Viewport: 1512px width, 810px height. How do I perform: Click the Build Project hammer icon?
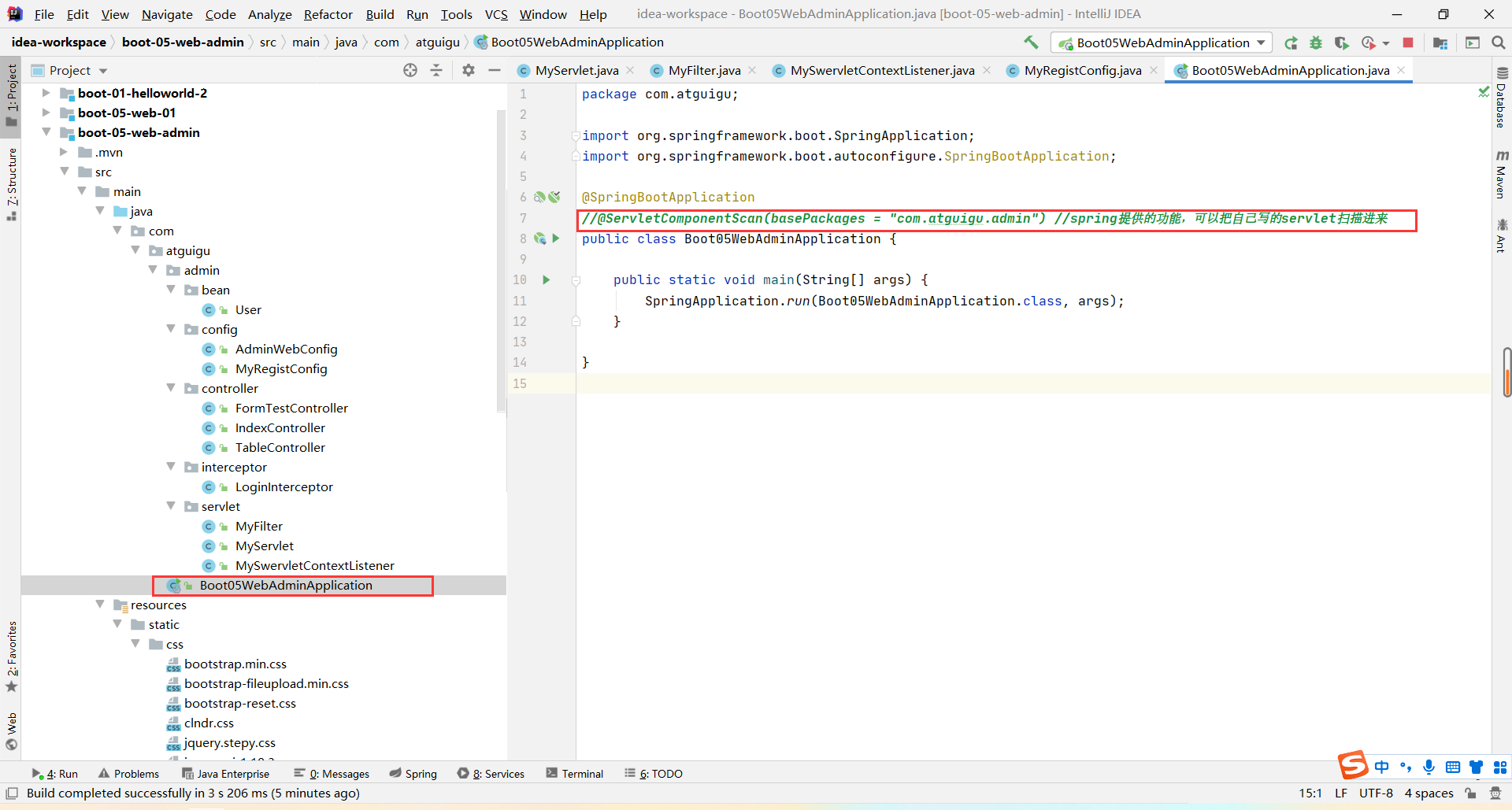1031,43
